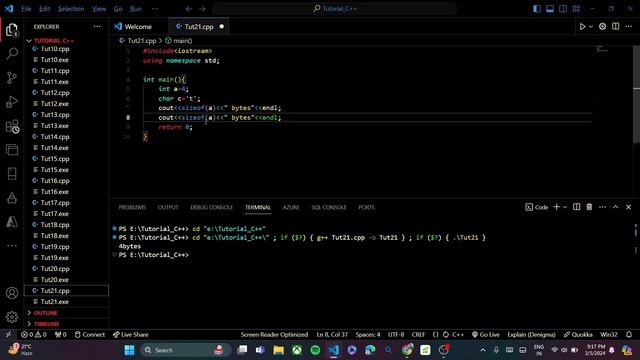
Task: Expand the TIMELINE section
Action: tap(46, 324)
